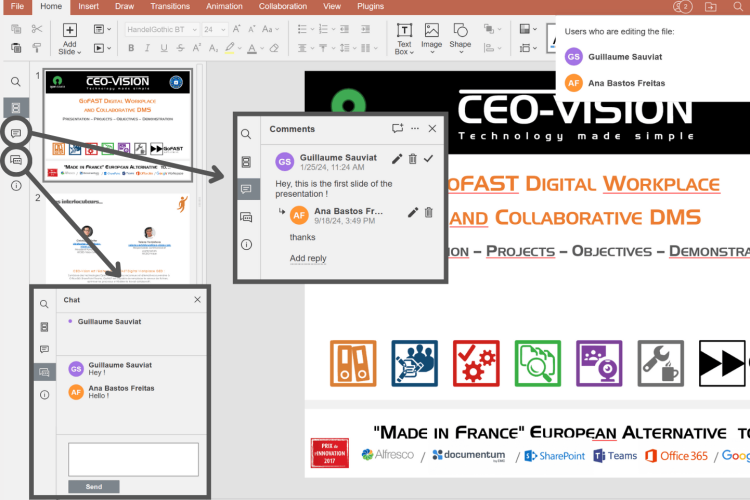
Task: Open the Shape insert dropdown
Action: coord(460,38)
